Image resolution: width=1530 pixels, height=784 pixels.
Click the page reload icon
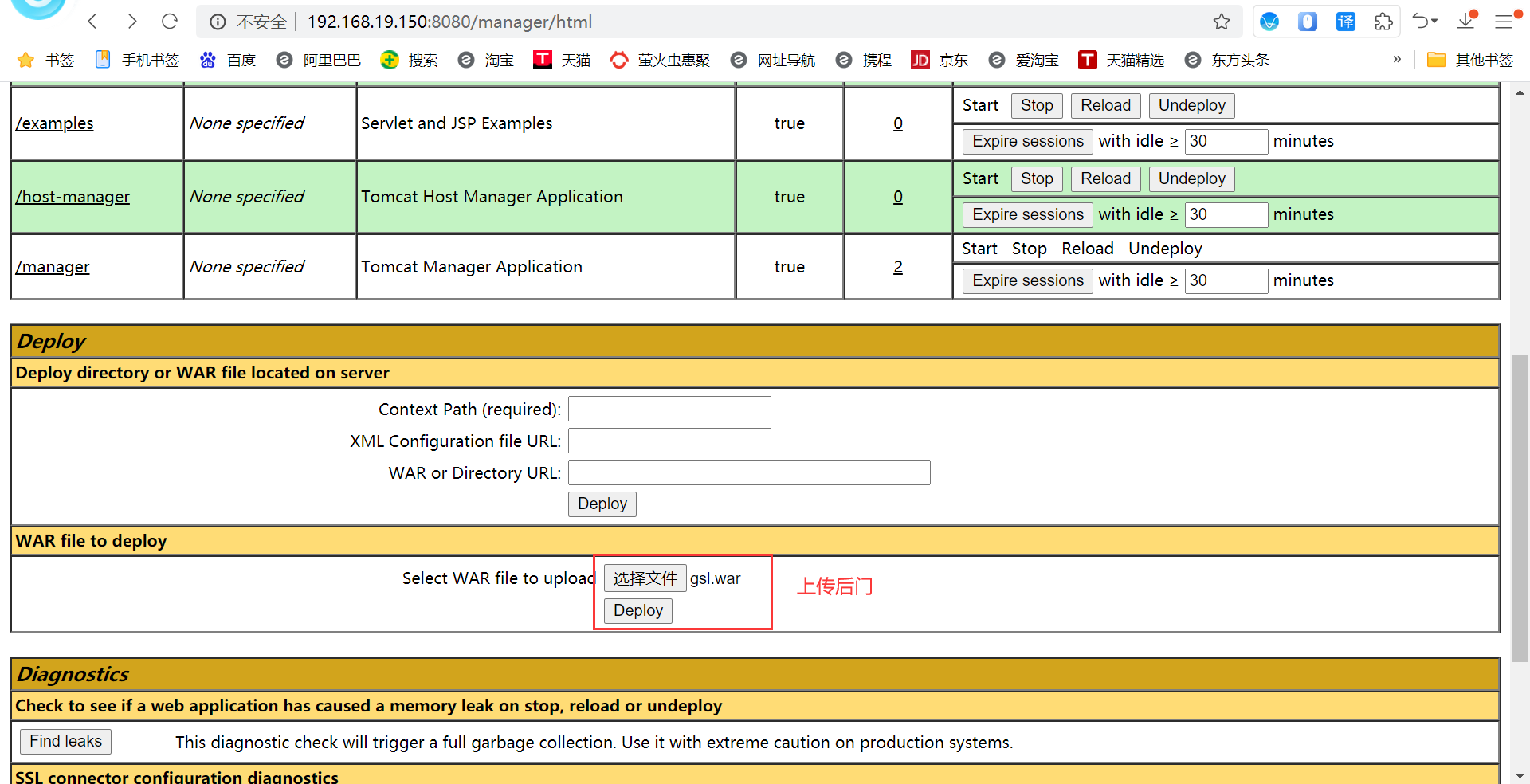pos(170,22)
